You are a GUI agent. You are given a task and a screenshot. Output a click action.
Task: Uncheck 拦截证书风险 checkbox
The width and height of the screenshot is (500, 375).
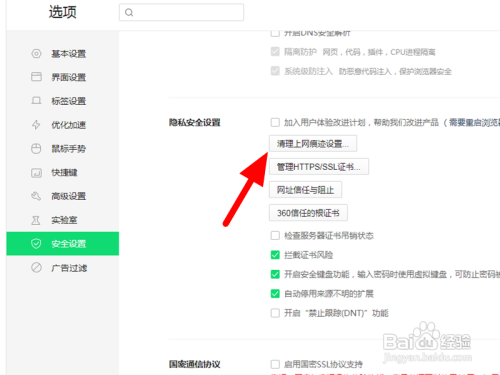click(x=275, y=255)
